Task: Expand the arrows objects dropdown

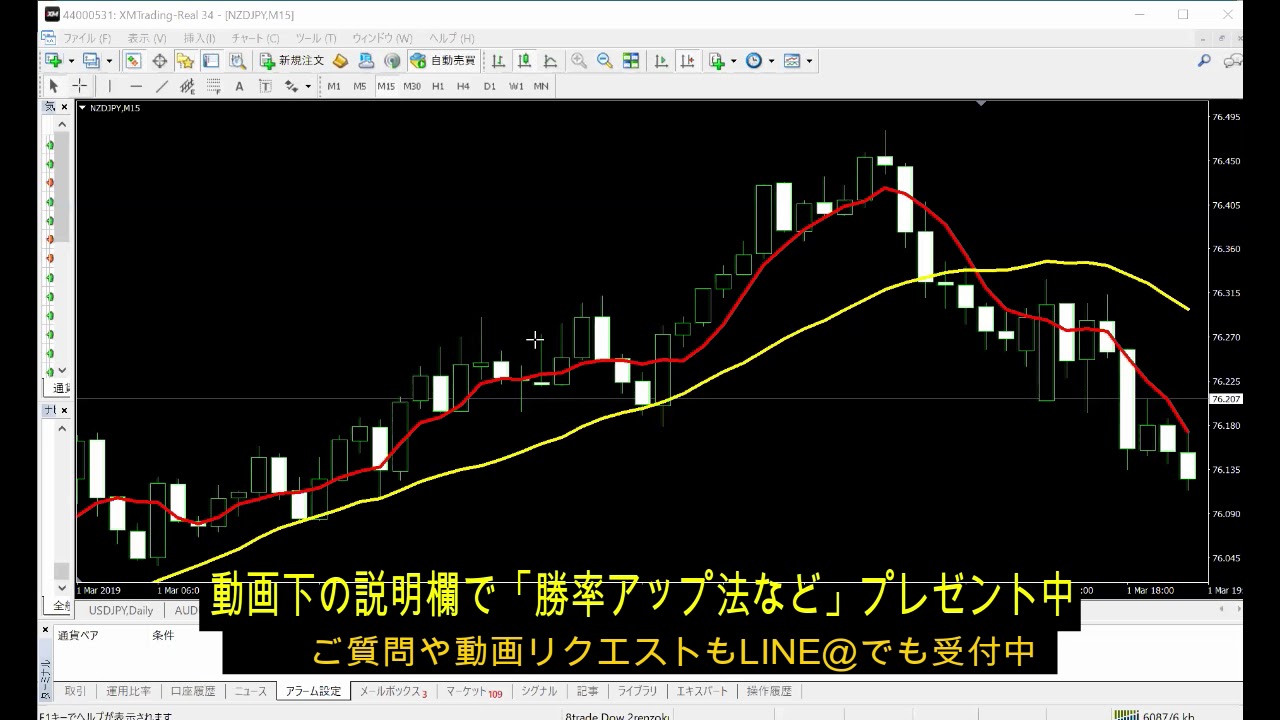Action: click(308, 86)
